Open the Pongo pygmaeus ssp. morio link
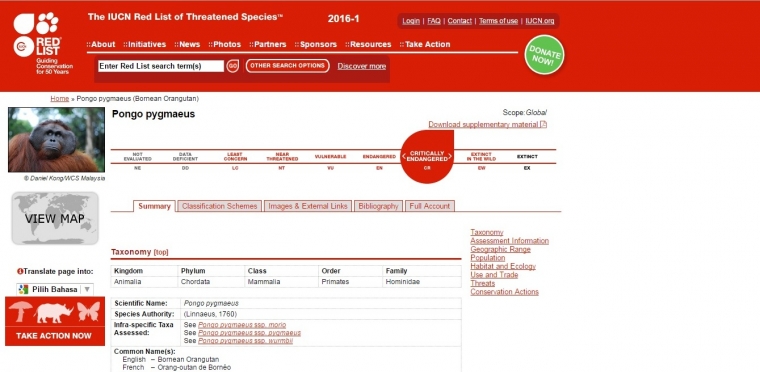The height and width of the screenshot is (372, 760). click(x=242, y=324)
